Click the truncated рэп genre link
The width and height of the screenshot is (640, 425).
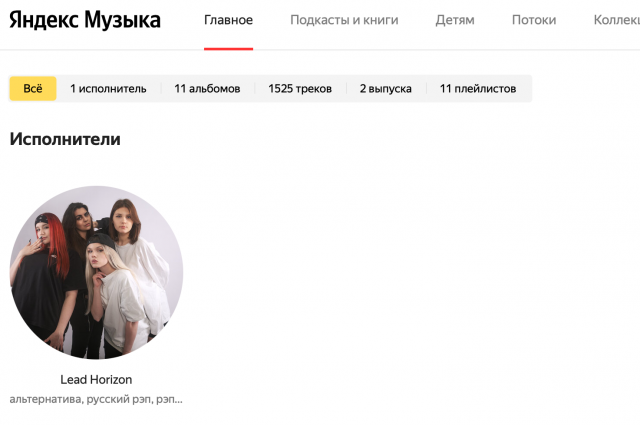tap(169, 399)
